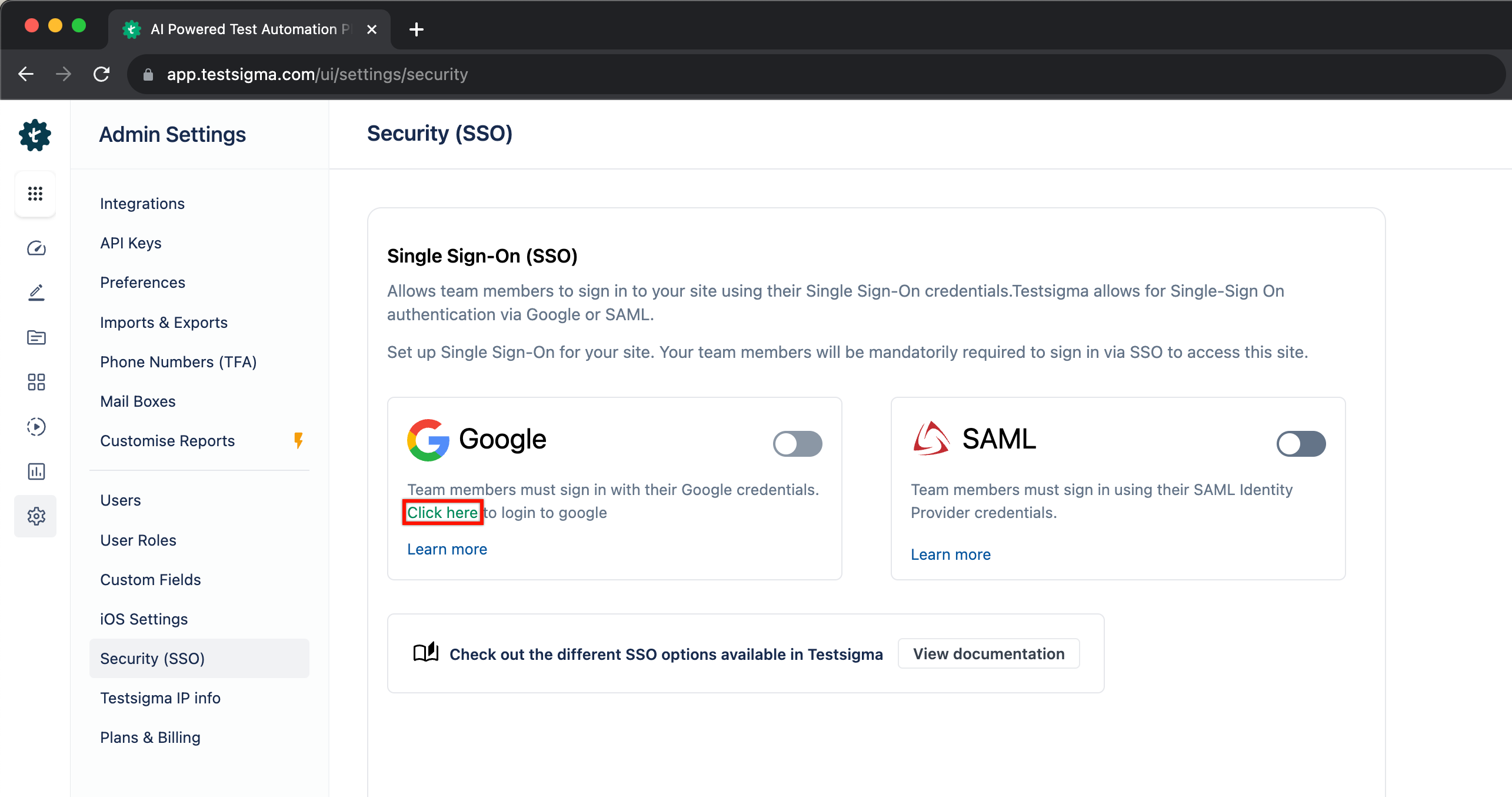1512x797 pixels.
Task: Click the Admin Settings heading
Action: pyautogui.click(x=172, y=135)
